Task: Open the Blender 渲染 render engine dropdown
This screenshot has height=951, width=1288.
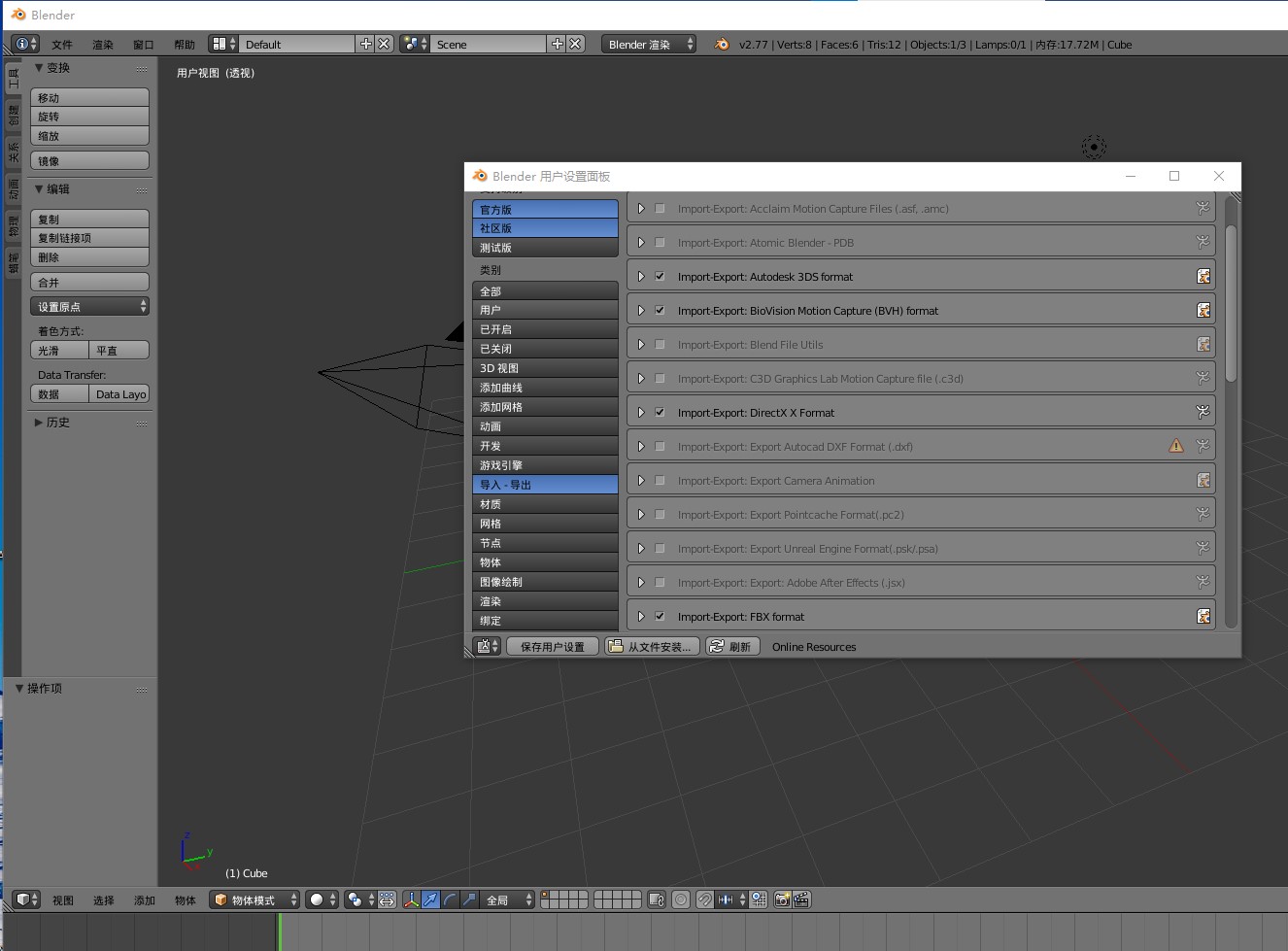Action: pos(649,44)
